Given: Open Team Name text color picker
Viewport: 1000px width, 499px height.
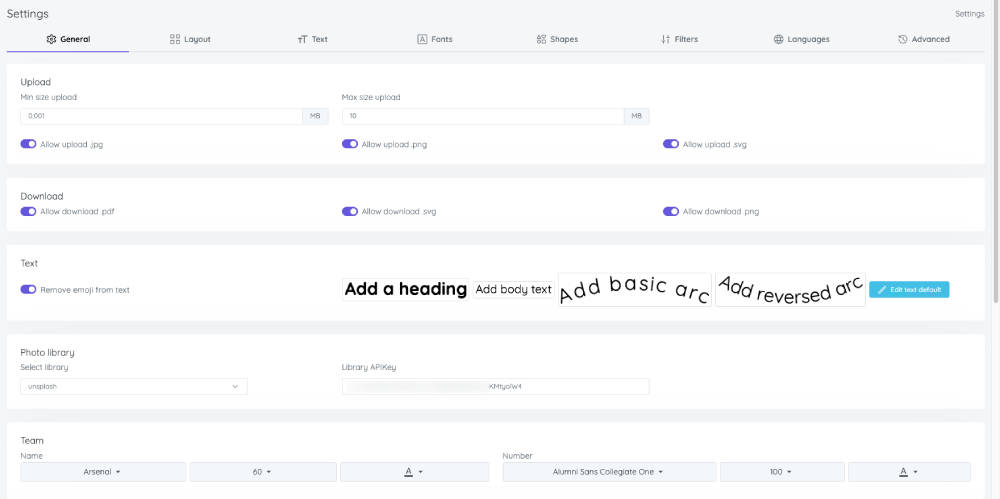Looking at the screenshot, I should 413,471.
